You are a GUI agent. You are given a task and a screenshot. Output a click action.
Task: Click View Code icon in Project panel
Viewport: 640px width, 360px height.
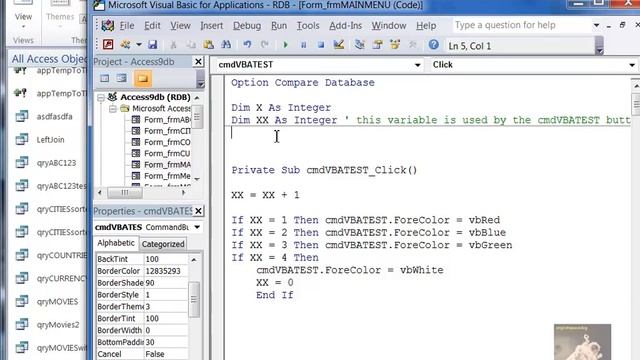tap(105, 78)
